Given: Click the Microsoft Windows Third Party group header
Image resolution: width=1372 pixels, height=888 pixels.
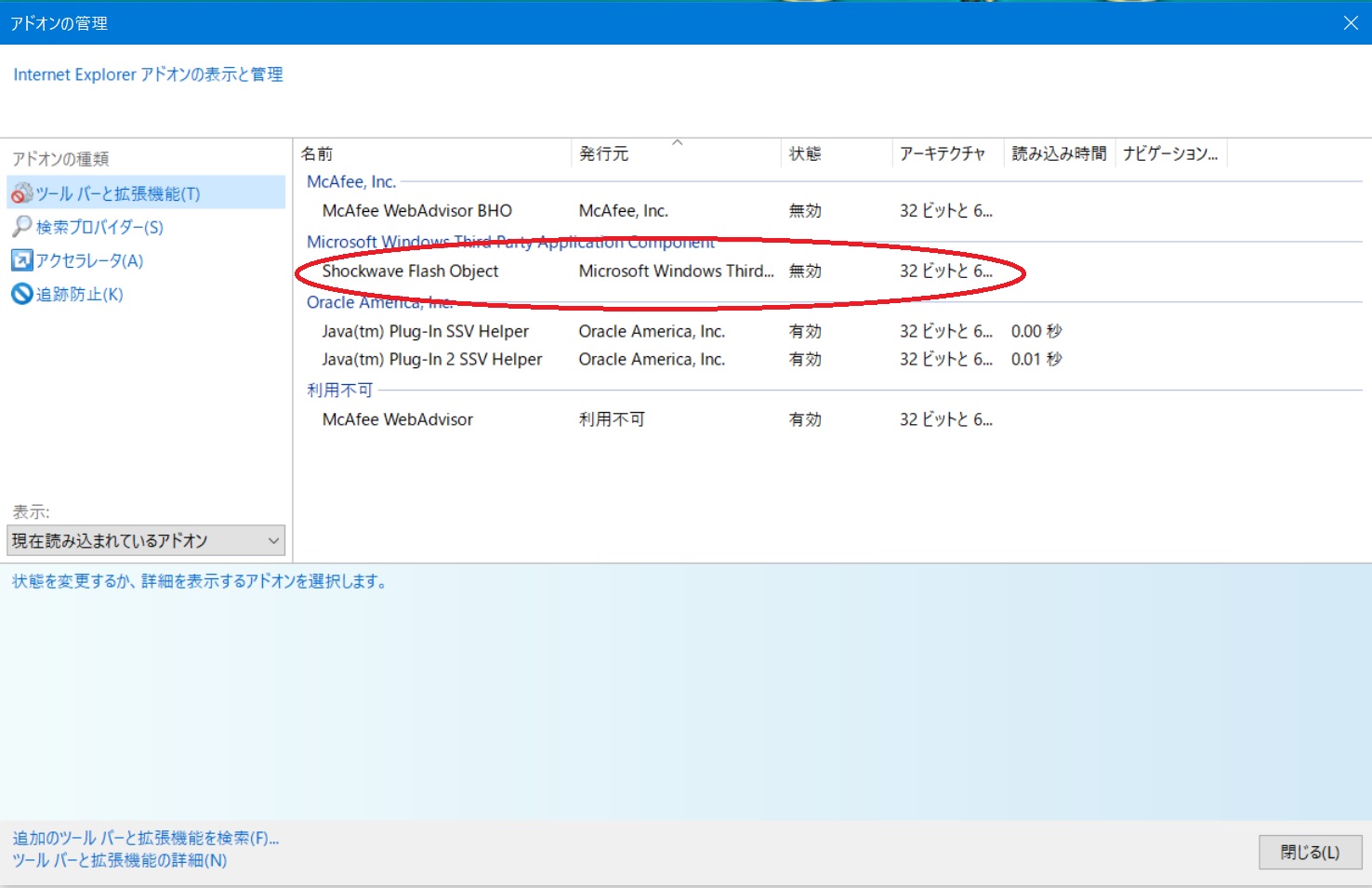Looking at the screenshot, I should click(510, 242).
